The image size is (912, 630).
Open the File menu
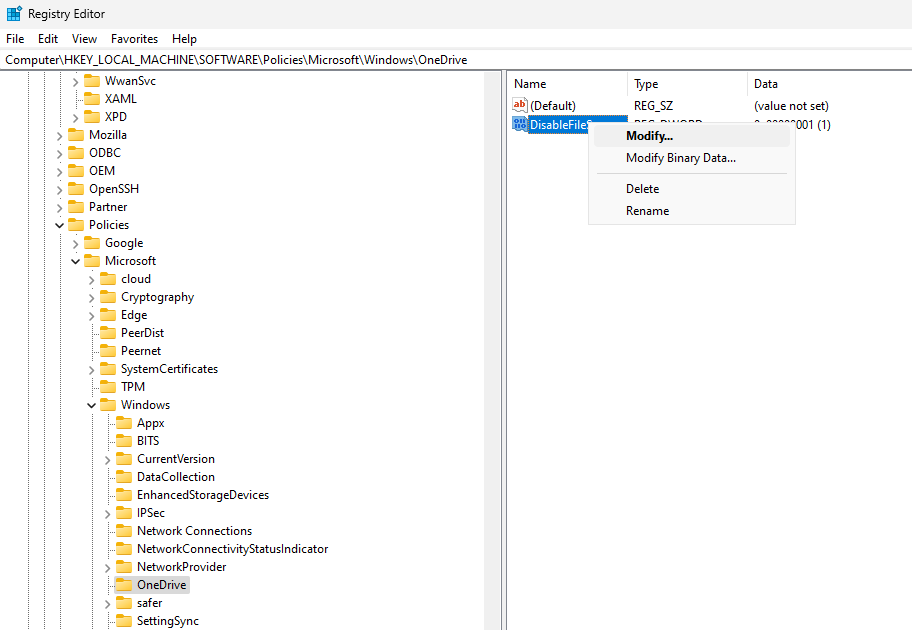click(15, 39)
